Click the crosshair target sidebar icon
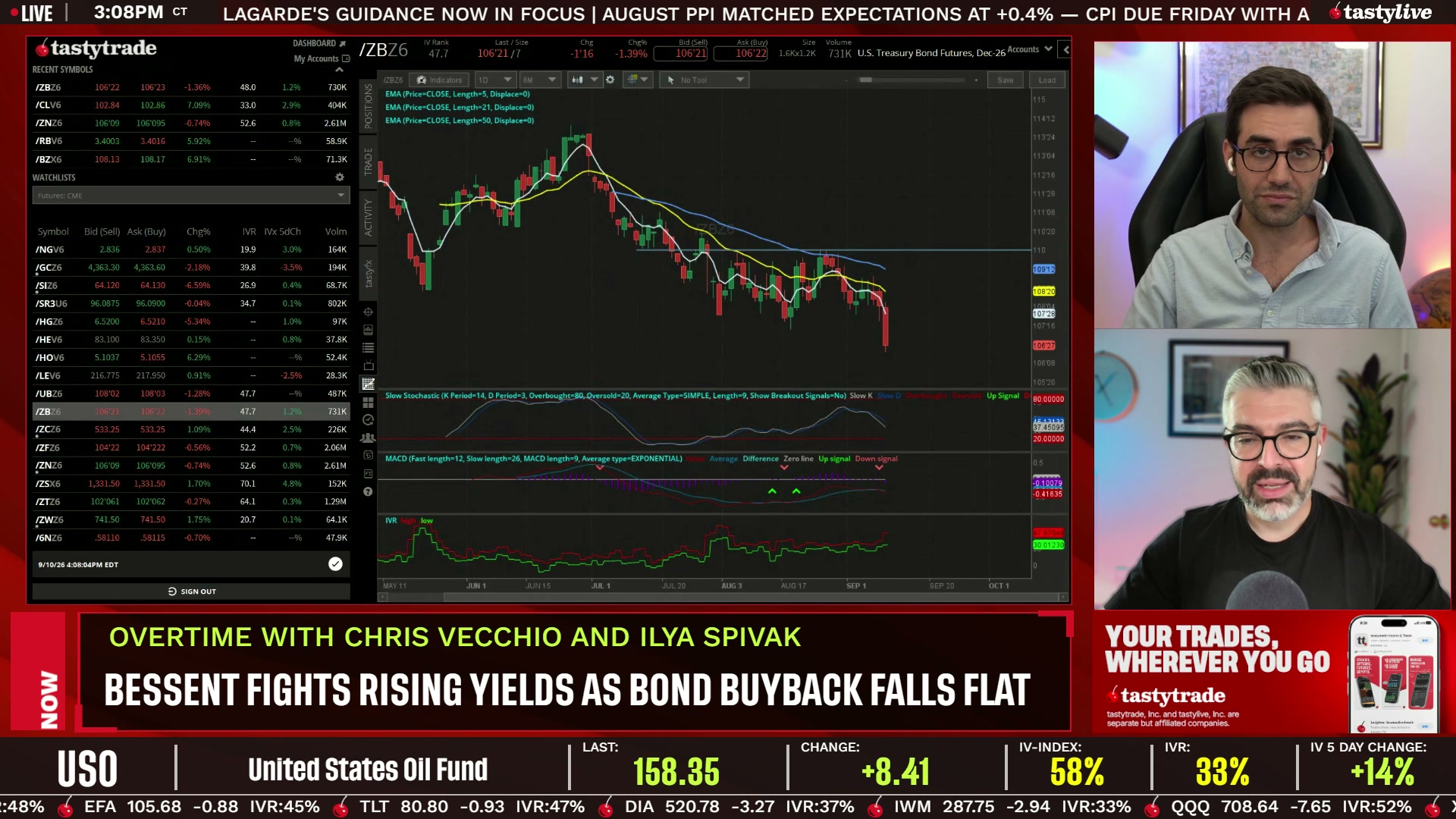Screen dimensions: 1456x819 coord(368,312)
